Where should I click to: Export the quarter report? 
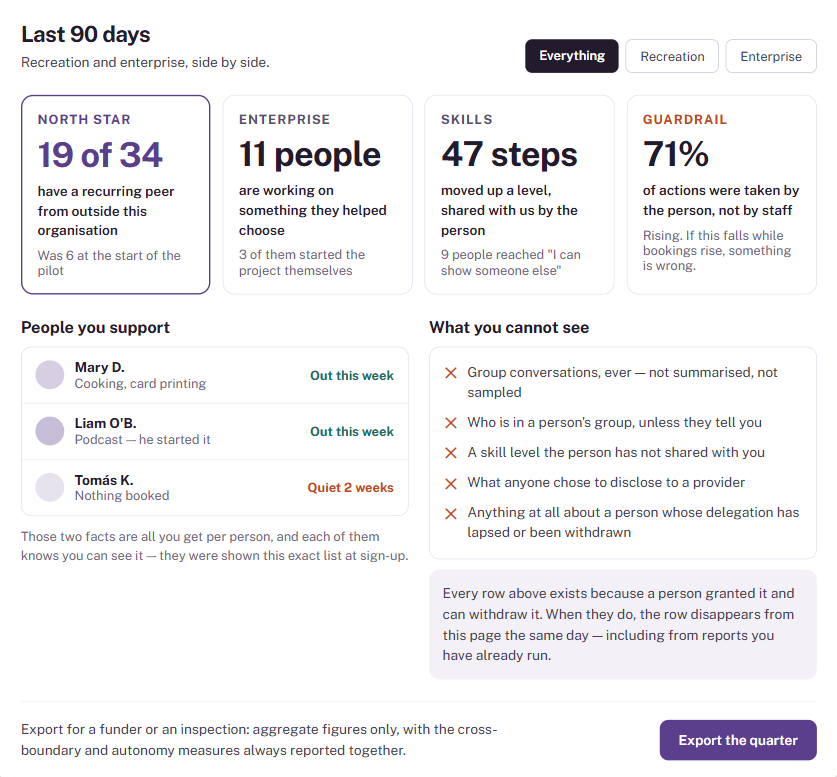(738, 740)
